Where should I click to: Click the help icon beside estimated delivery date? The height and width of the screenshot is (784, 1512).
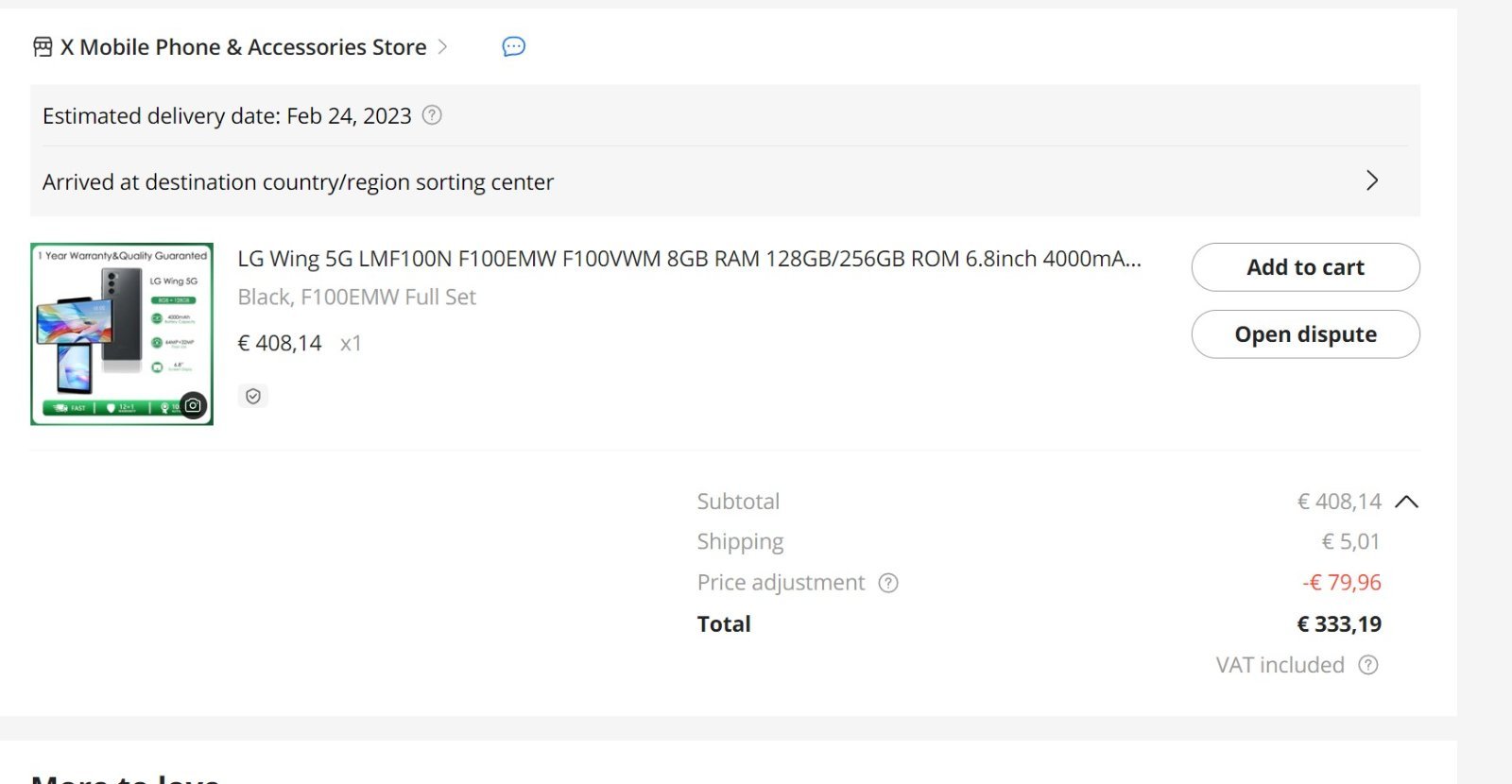tap(432, 115)
